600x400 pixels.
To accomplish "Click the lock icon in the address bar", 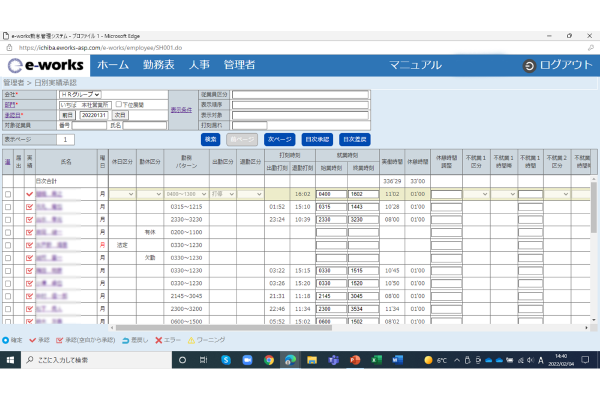I will point(10,48).
